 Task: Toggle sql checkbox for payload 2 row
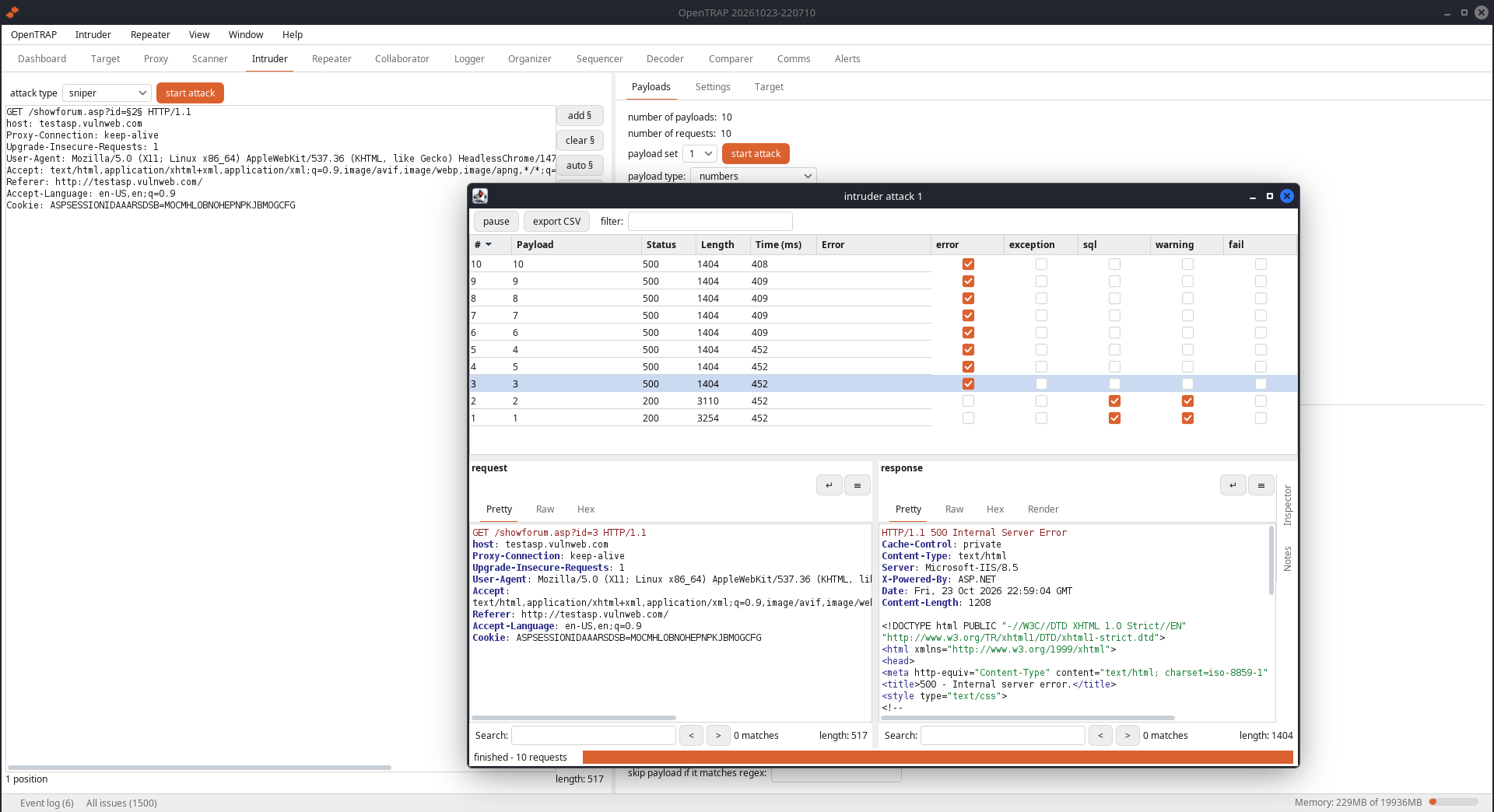1114,401
